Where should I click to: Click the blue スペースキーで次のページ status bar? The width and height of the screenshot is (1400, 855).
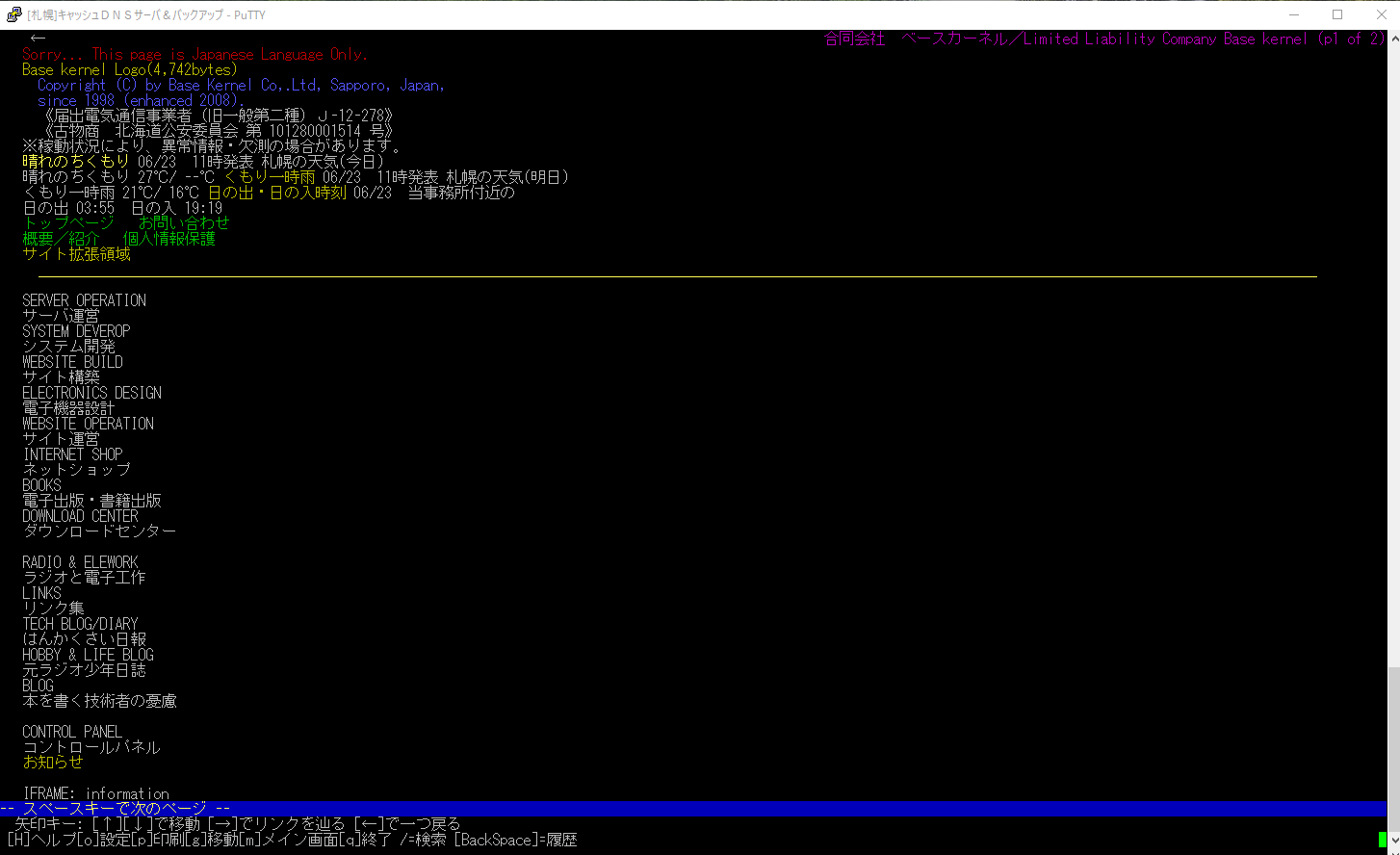pyautogui.click(x=693, y=809)
